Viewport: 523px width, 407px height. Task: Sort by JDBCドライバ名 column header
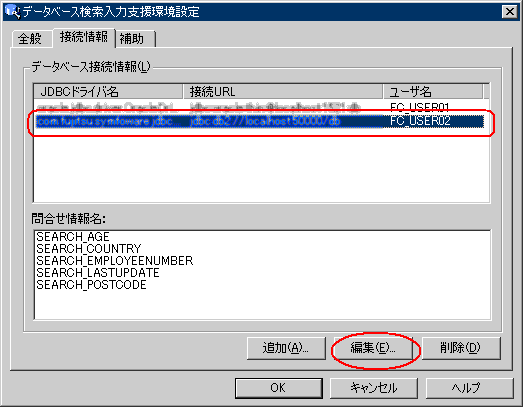pos(109,91)
